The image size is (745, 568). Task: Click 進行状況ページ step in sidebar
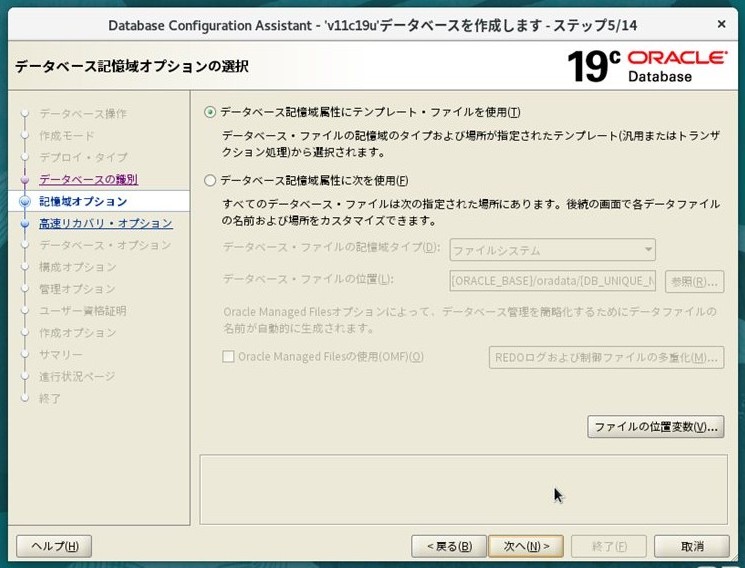(77, 376)
